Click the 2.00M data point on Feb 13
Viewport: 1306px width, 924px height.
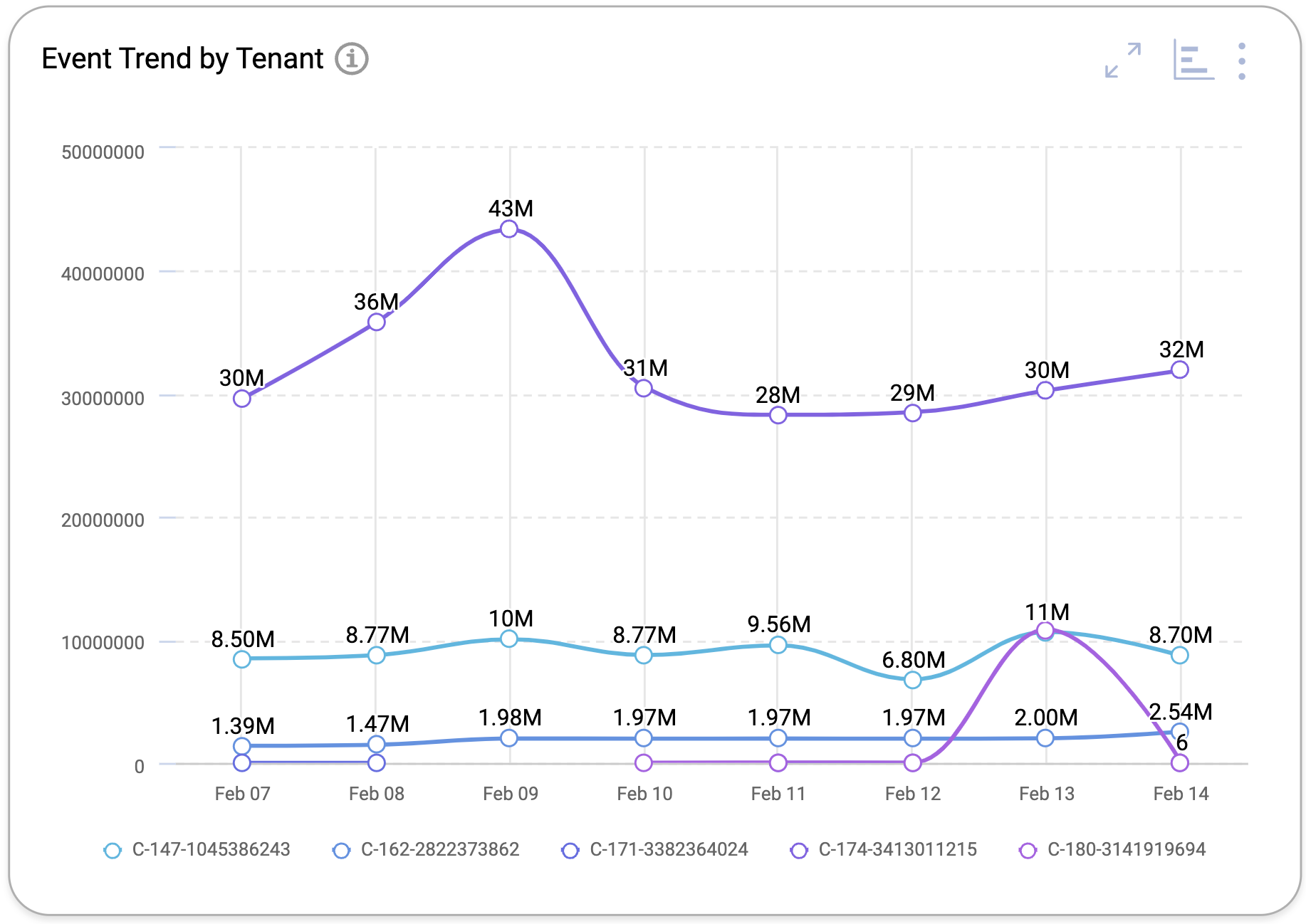pos(1045,738)
